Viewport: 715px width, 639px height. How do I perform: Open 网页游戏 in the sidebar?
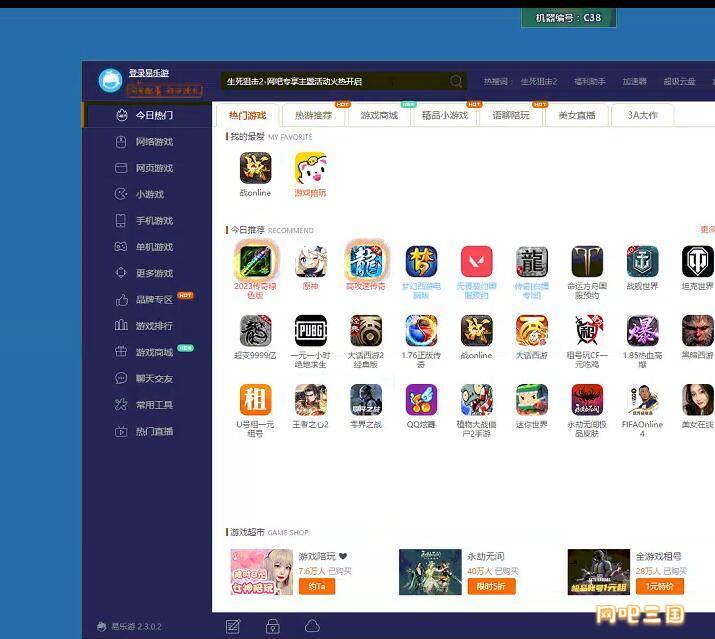tap(147, 168)
